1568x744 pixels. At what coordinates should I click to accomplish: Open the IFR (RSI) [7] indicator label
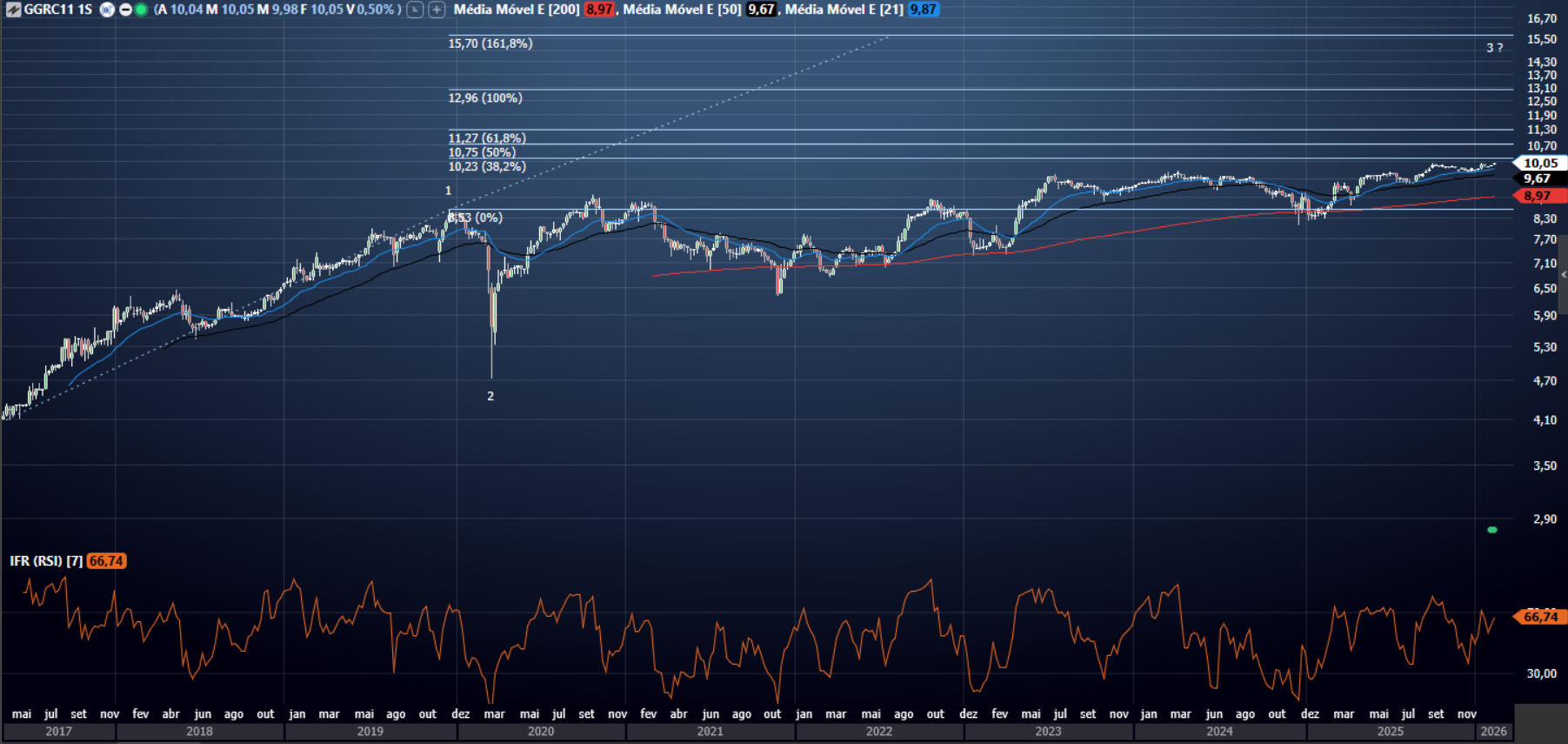46,561
